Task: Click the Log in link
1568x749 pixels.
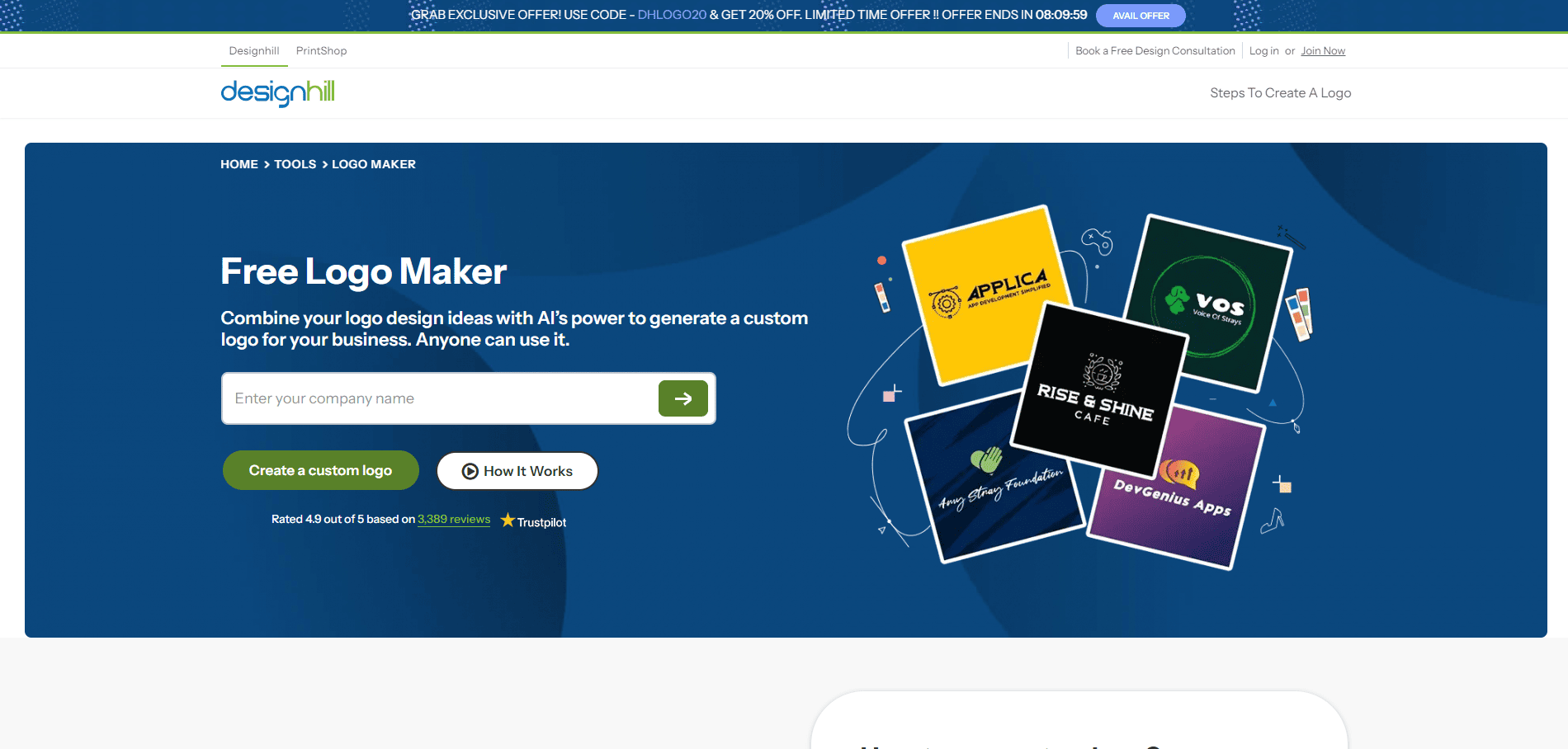Action: click(x=1263, y=51)
